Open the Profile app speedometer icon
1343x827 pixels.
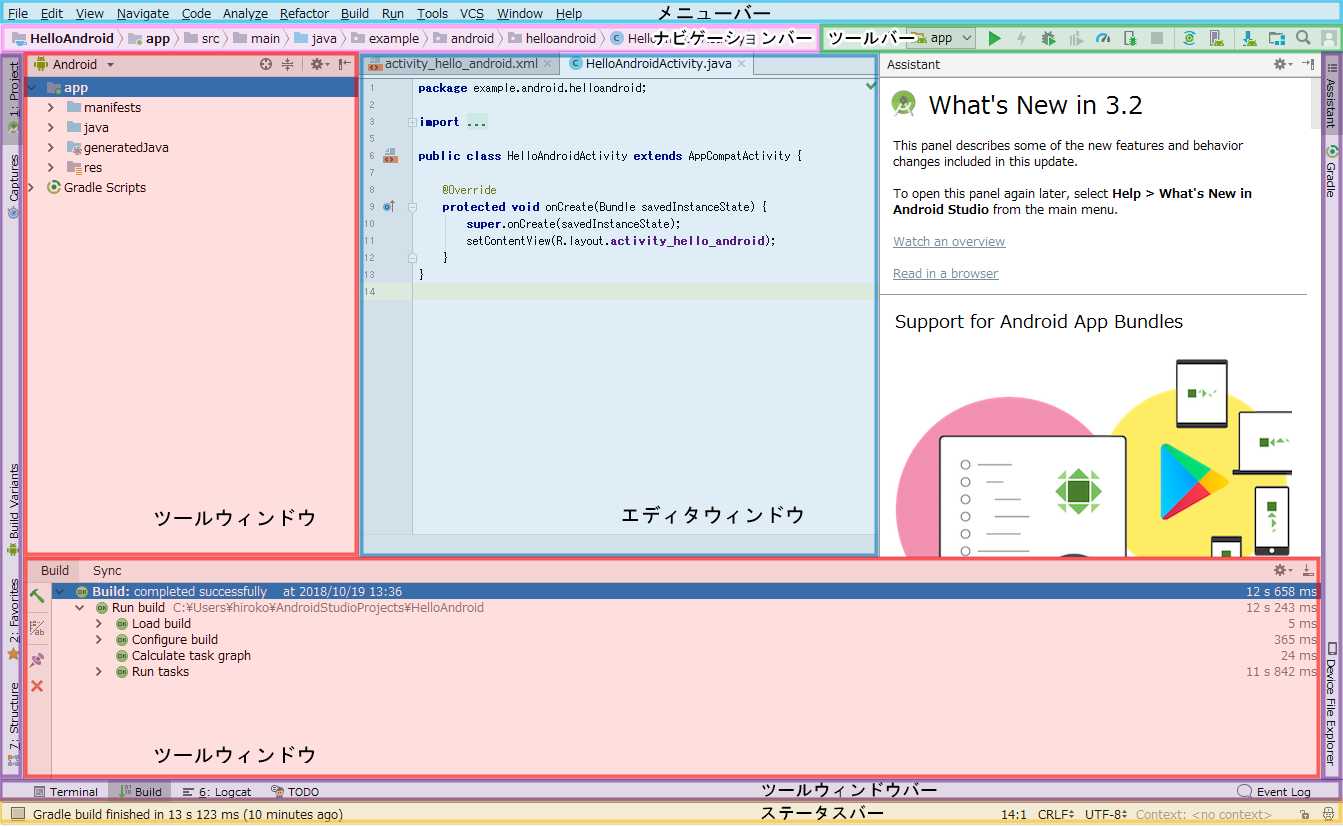tap(1103, 38)
